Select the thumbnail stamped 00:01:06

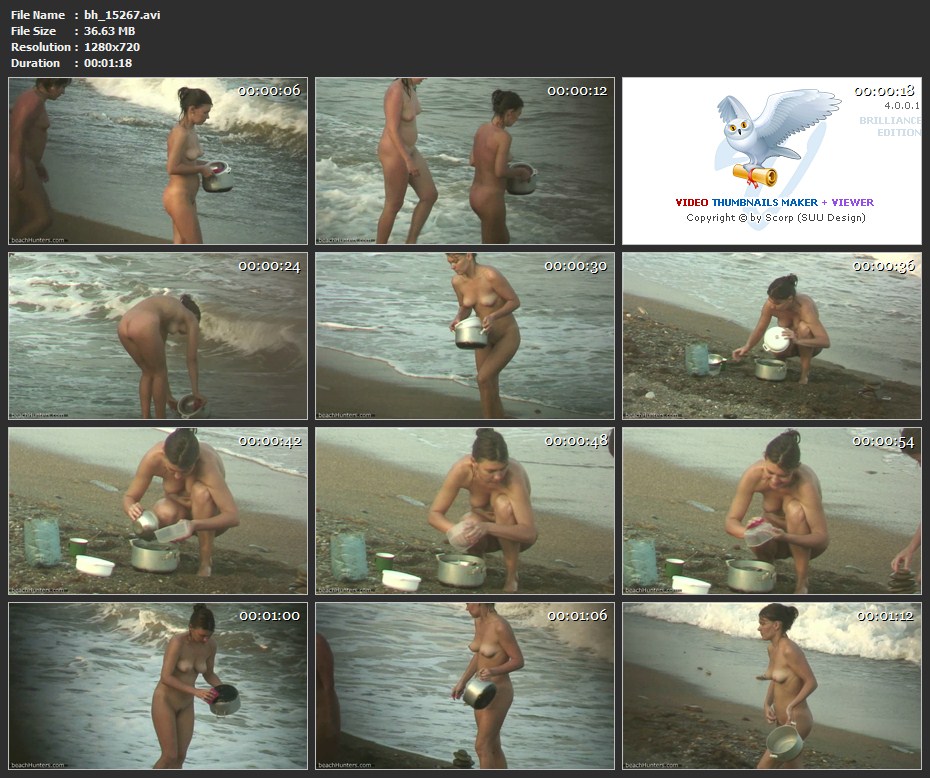pyautogui.click(x=465, y=686)
